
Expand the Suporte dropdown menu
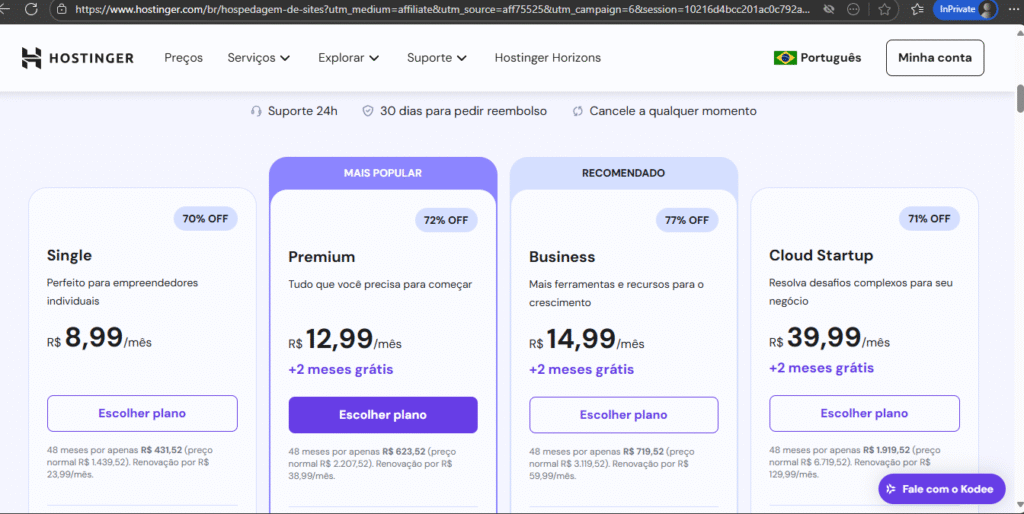[x=437, y=58]
